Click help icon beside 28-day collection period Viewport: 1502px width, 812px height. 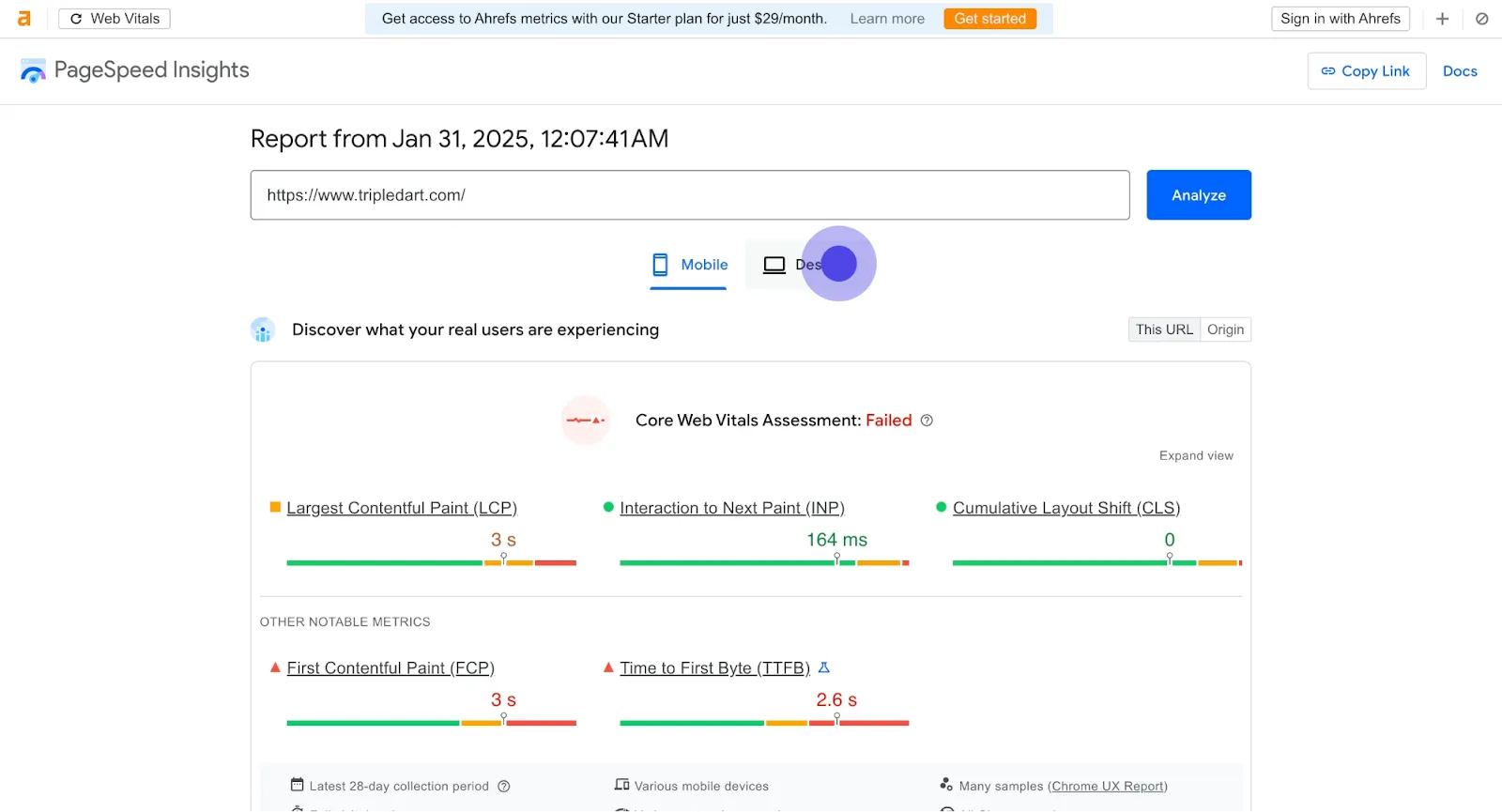[x=504, y=787]
